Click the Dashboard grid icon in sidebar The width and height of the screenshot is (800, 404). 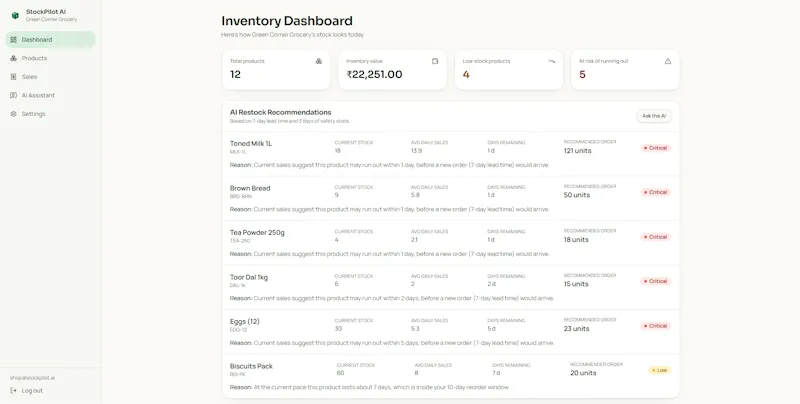13,40
